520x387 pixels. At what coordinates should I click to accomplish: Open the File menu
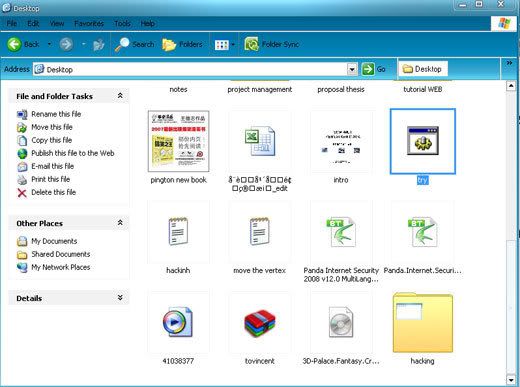[12, 24]
